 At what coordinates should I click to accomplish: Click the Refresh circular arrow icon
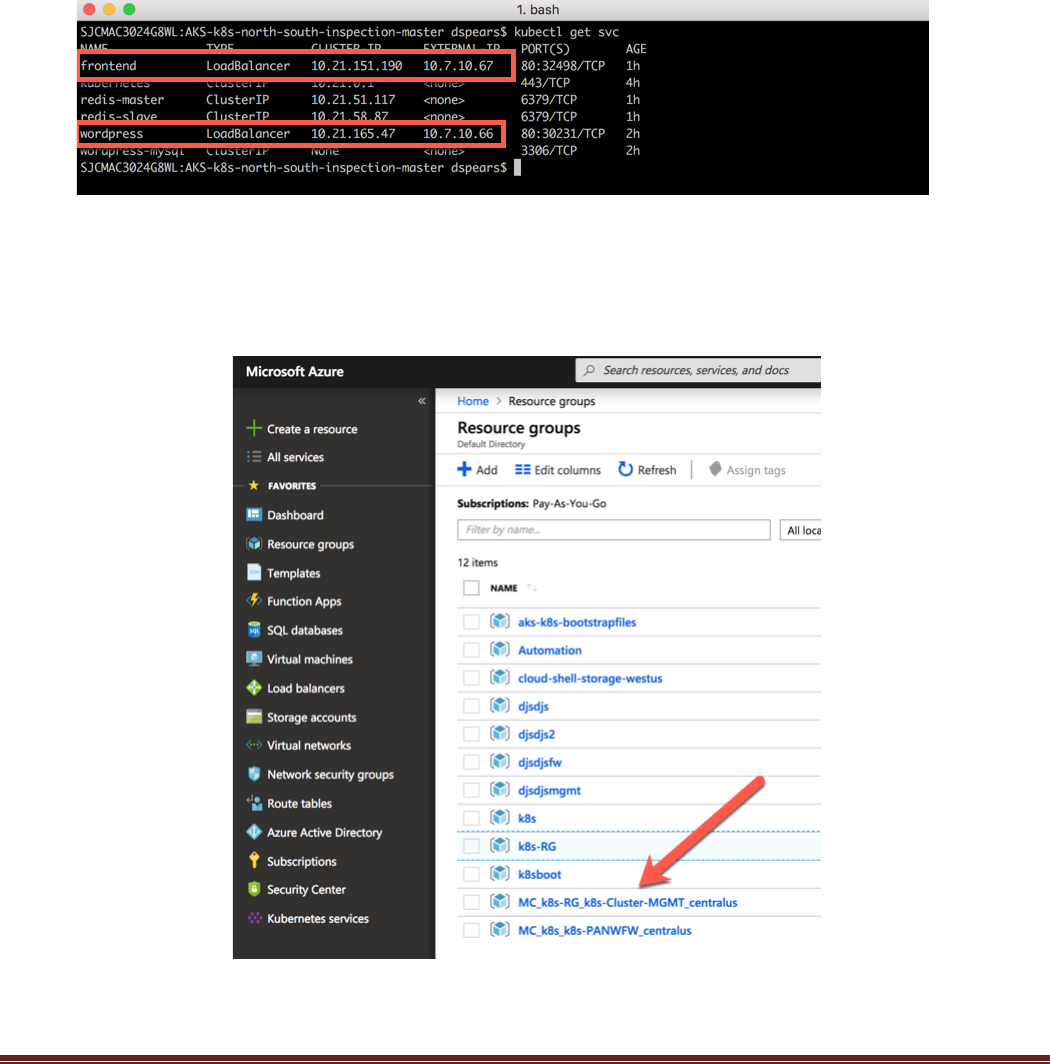point(625,469)
